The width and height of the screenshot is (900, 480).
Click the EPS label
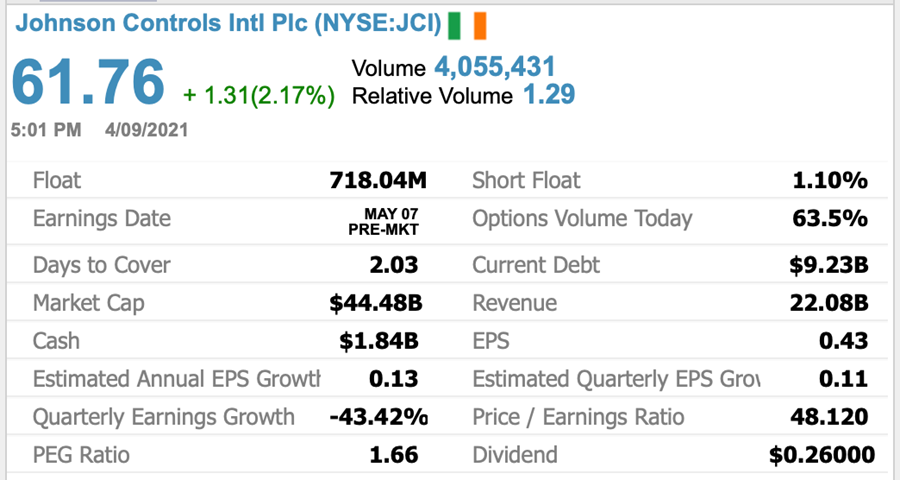[491, 341]
